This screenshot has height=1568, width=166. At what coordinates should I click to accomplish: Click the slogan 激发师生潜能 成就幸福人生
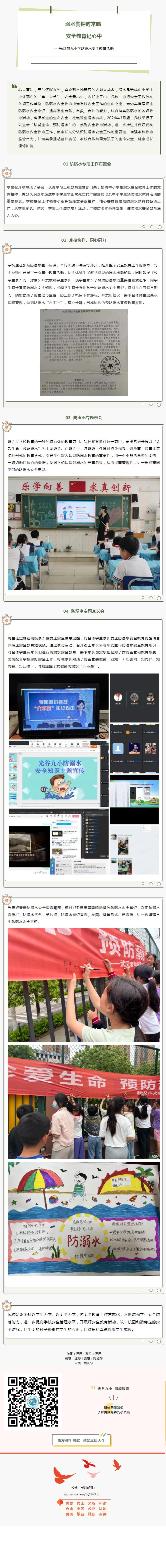(81, 1441)
